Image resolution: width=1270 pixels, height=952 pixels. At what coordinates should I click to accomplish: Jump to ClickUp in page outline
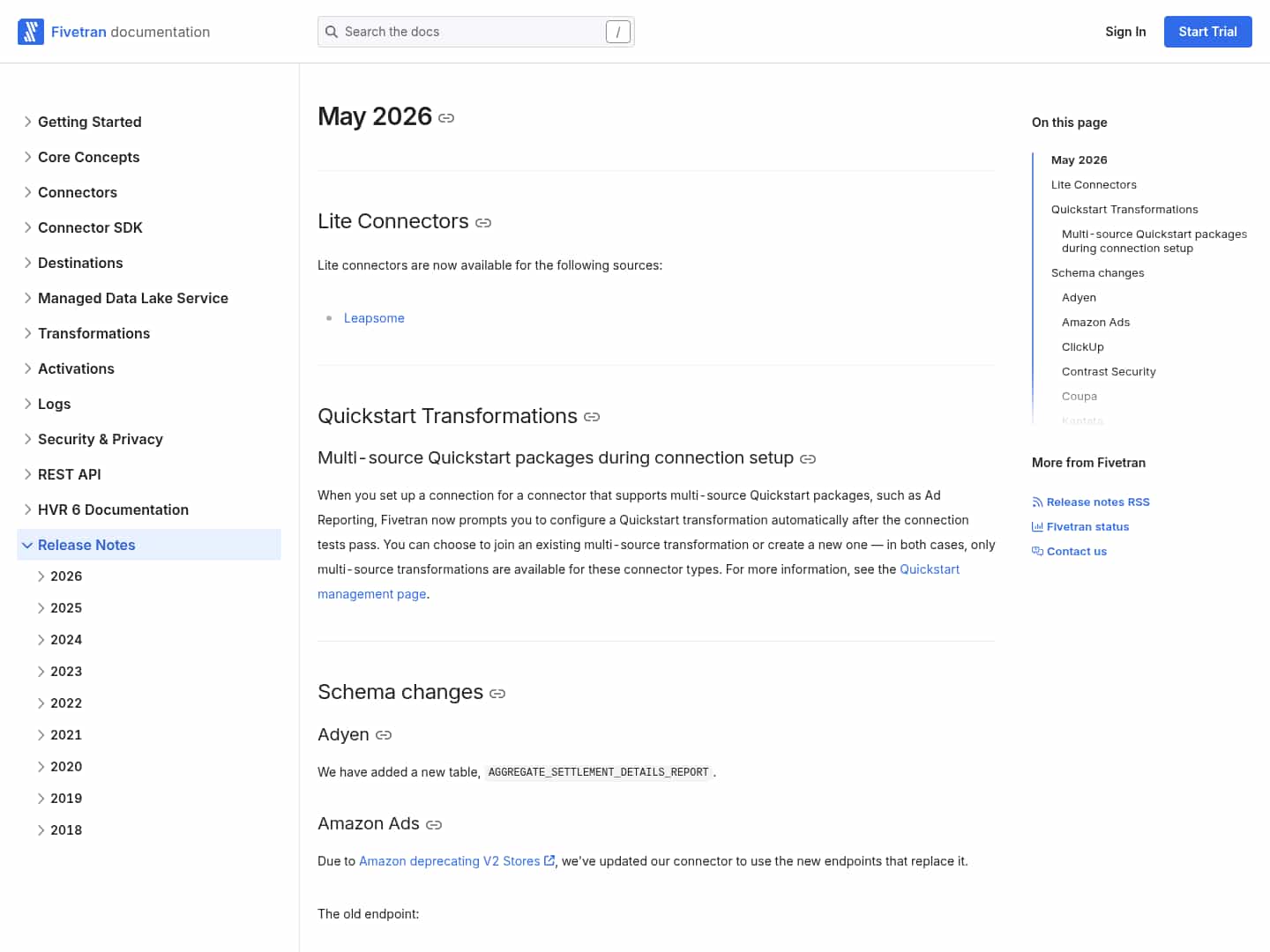click(1083, 346)
